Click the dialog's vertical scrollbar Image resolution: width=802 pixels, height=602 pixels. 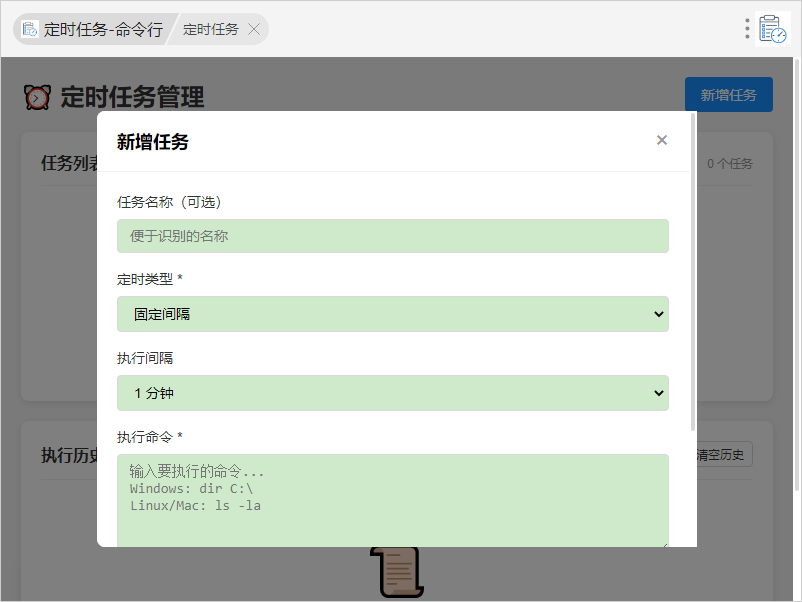(x=693, y=270)
